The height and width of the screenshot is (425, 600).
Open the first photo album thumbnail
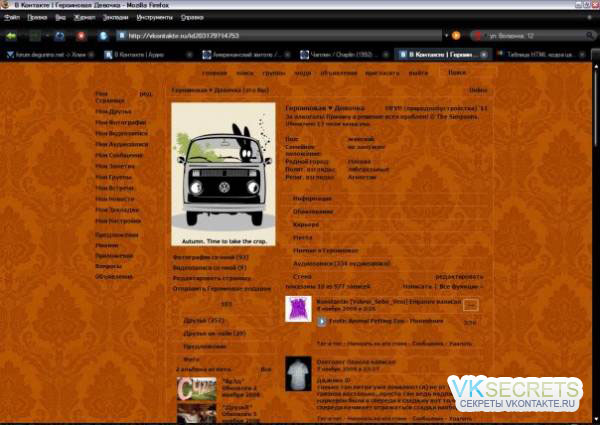coord(197,389)
